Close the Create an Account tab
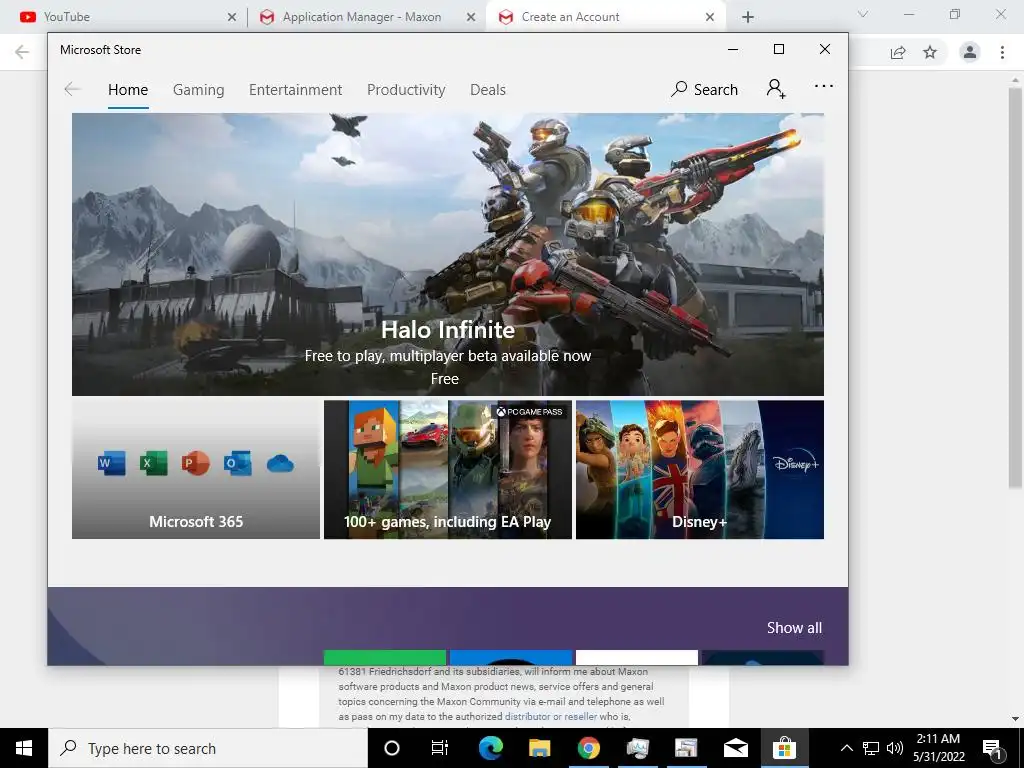The width and height of the screenshot is (1024, 768). pyautogui.click(x=710, y=17)
